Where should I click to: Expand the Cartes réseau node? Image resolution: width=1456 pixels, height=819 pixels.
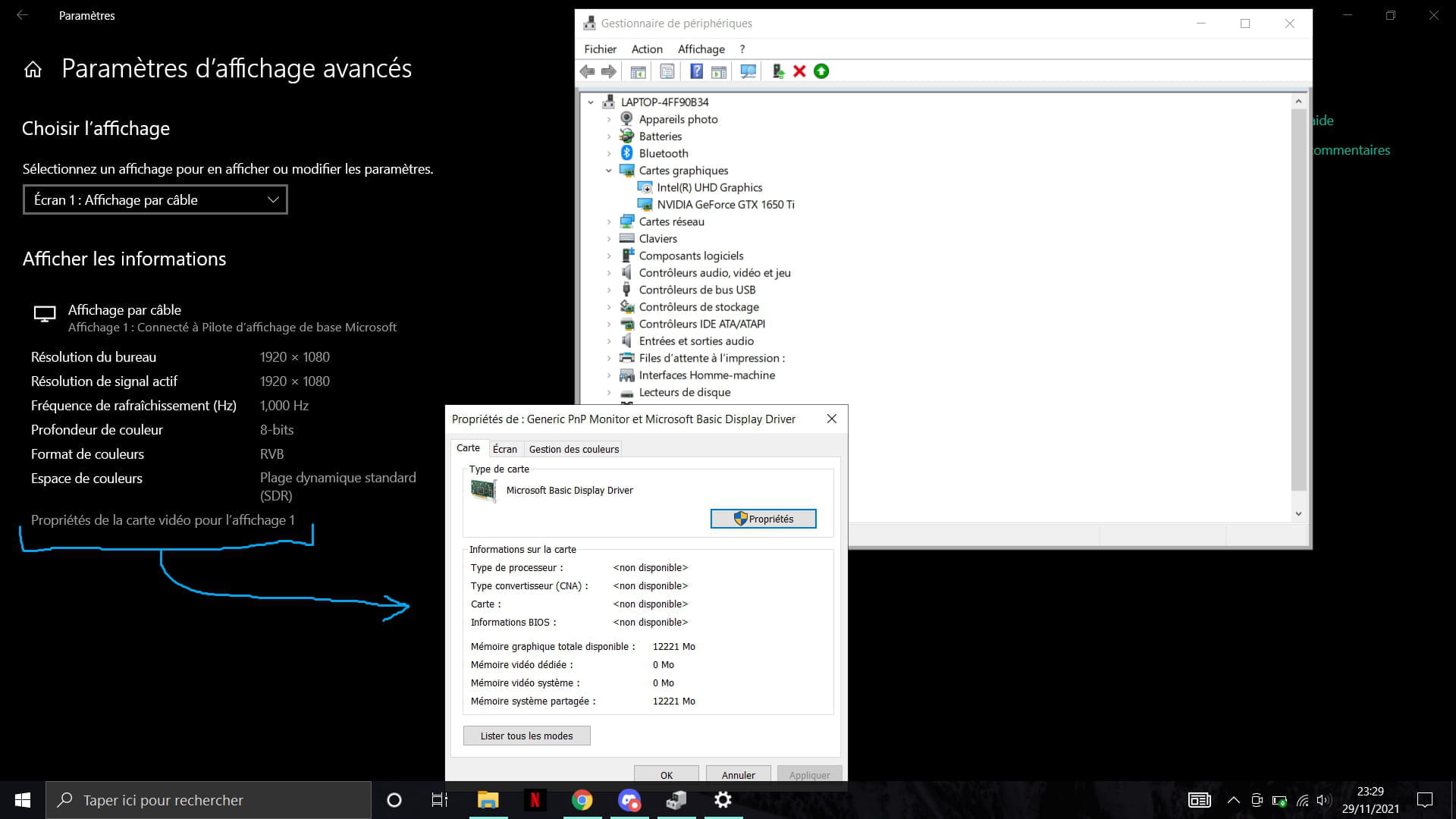click(609, 221)
